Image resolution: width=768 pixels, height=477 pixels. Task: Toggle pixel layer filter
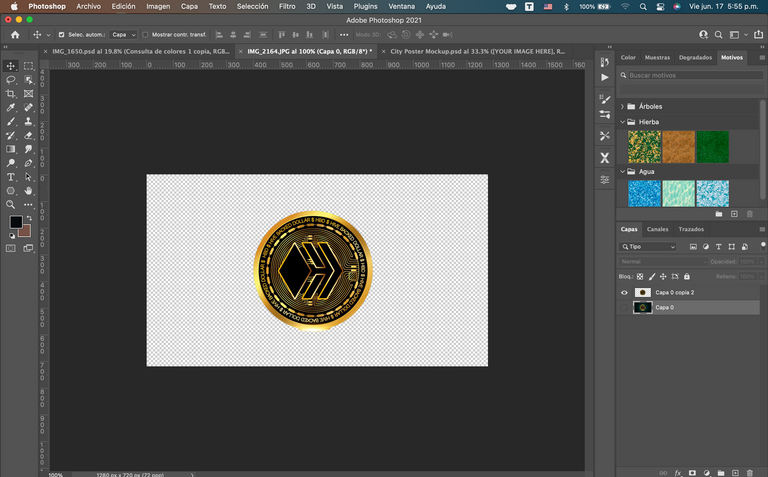point(693,247)
